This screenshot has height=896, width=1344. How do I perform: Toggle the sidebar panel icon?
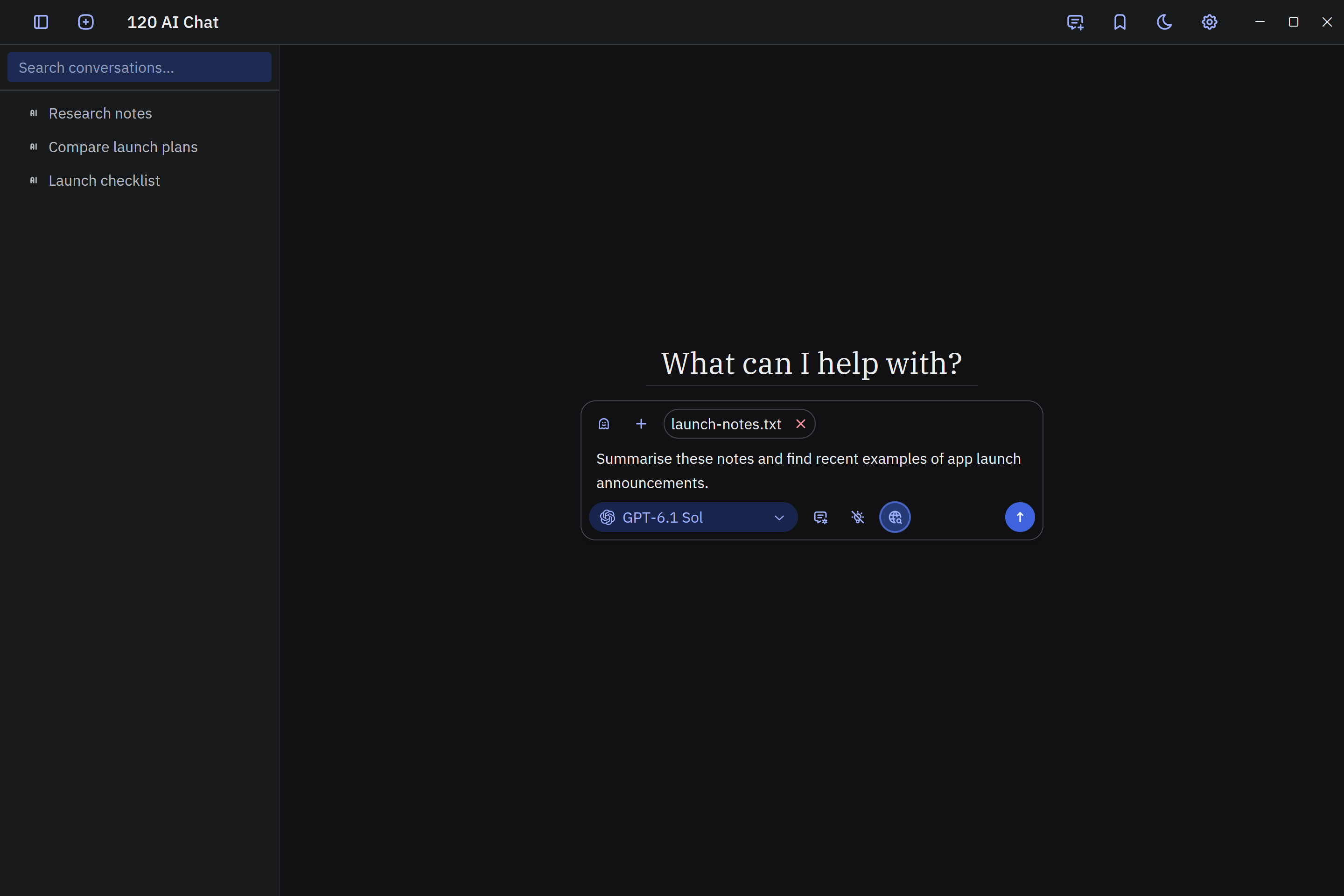pos(41,22)
